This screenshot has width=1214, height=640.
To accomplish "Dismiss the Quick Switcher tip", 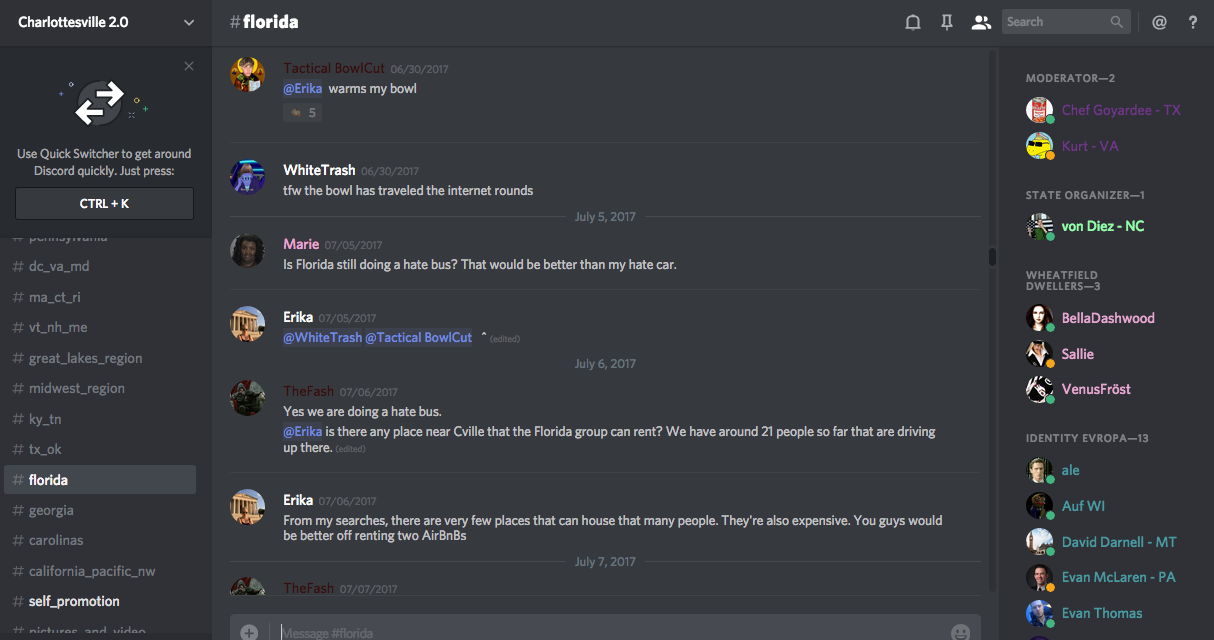I will click(189, 66).
